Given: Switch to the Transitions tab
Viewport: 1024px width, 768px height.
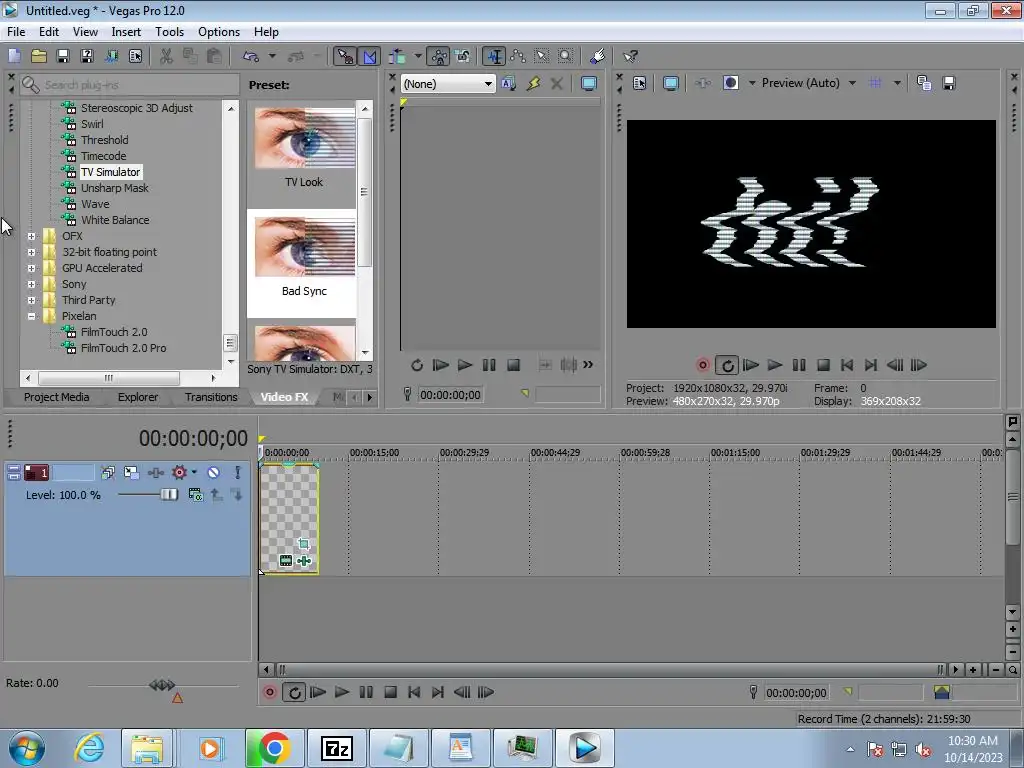Looking at the screenshot, I should (x=211, y=397).
